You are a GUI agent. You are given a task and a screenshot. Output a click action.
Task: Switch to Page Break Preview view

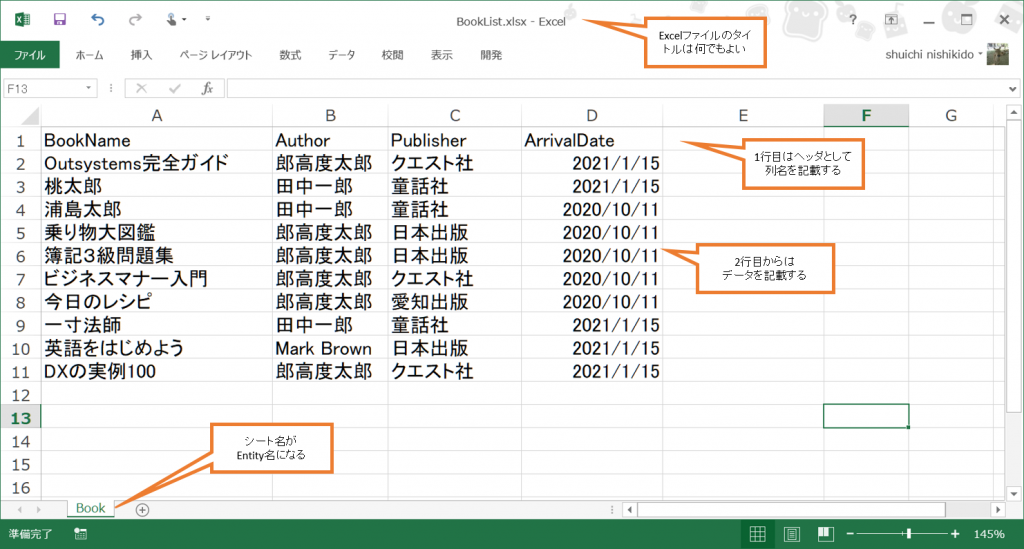click(x=825, y=534)
